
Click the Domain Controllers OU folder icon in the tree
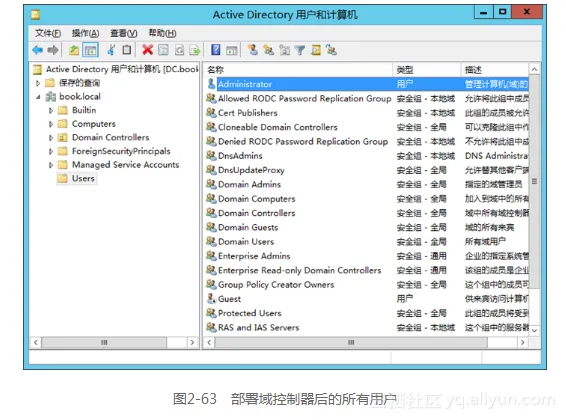63,137
